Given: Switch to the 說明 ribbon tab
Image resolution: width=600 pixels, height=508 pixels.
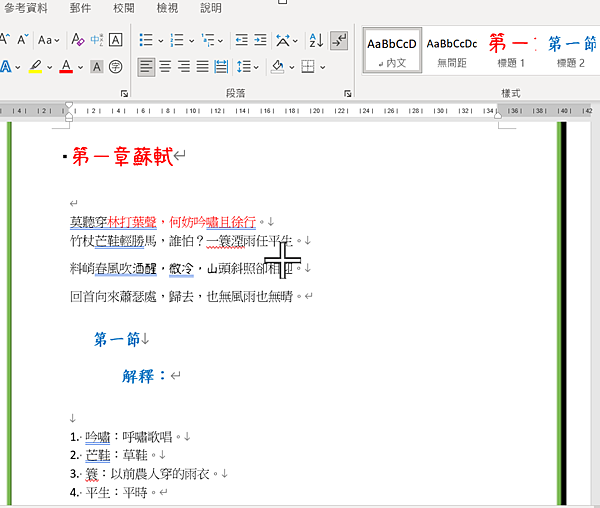Looking at the screenshot, I should (x=211, y=8).
